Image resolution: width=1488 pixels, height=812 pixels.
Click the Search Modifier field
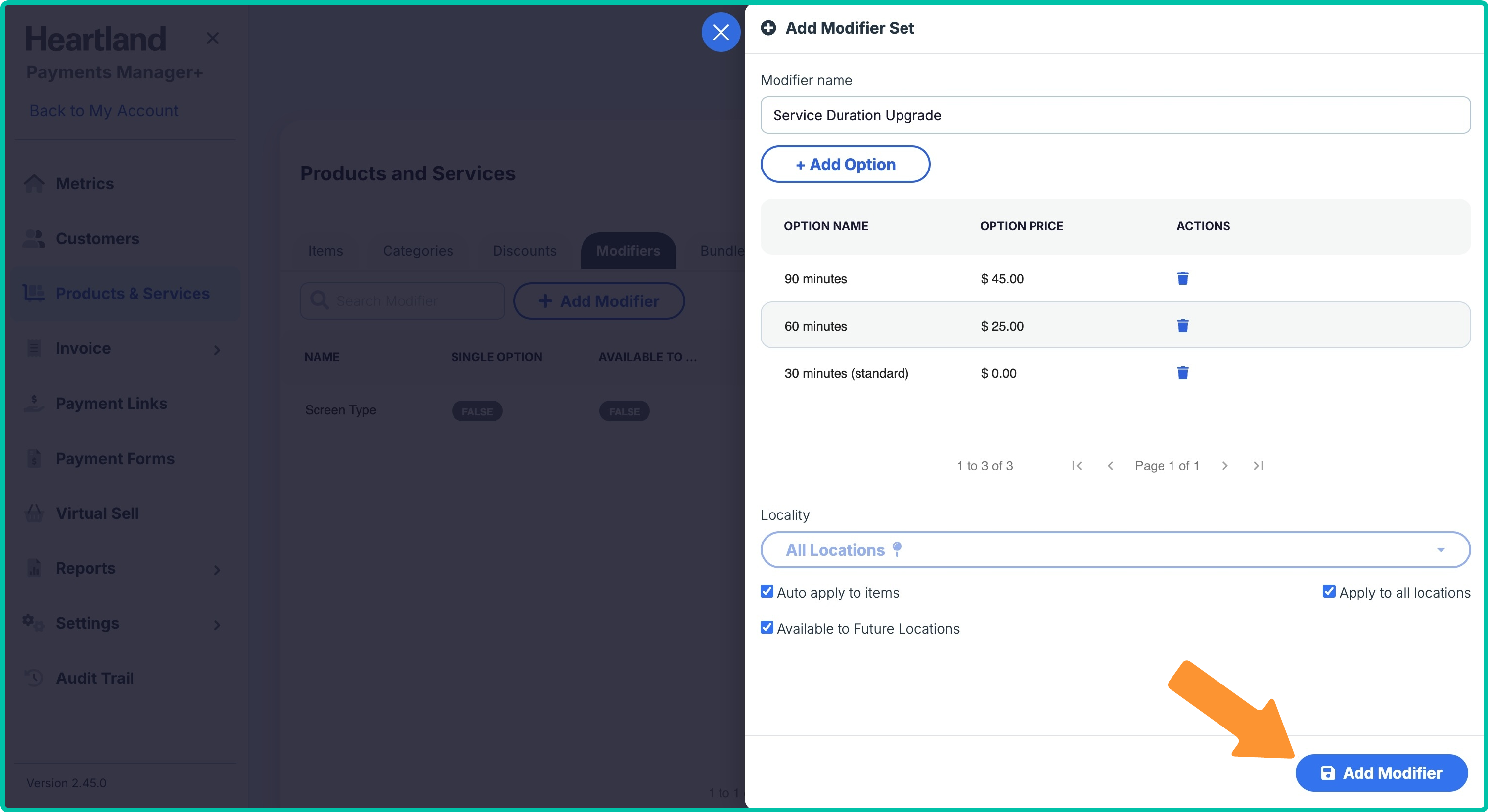(x=403, y=300)
